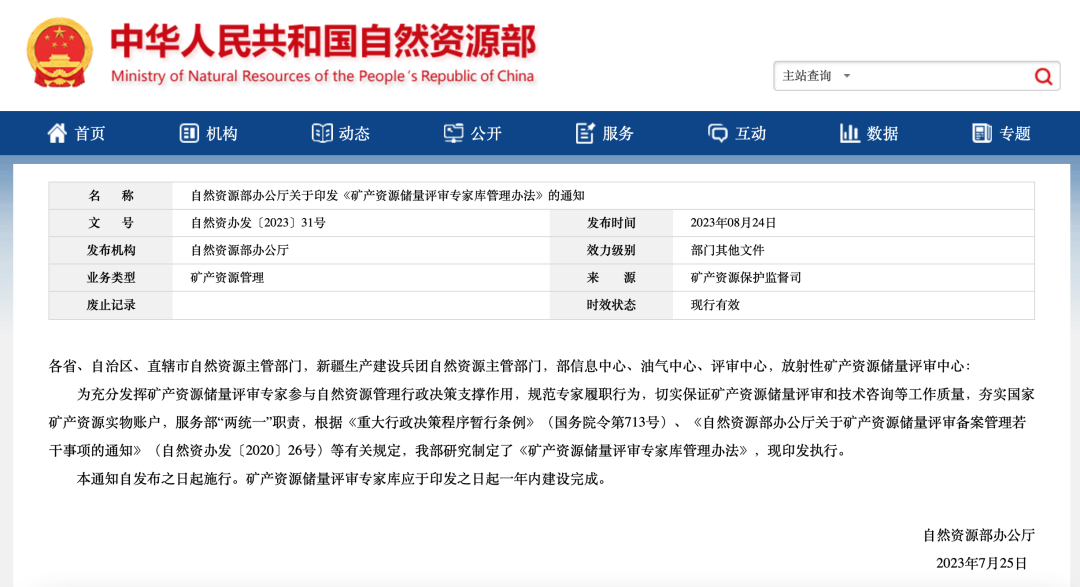Click the home icon beside 首页

point(57,132)
